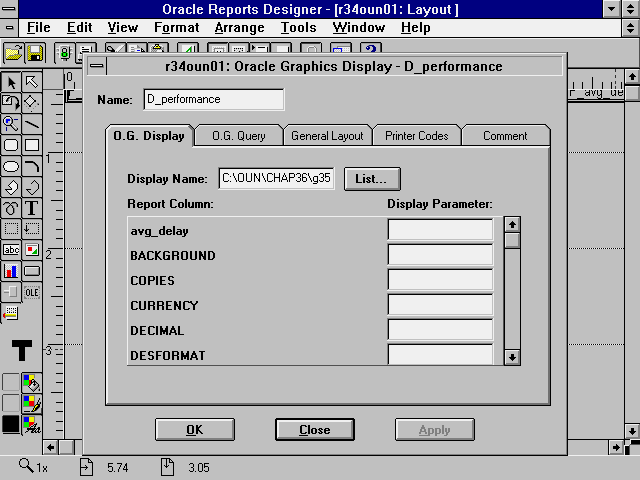Click the traffic light Run icon
This screenshot has height=480, width=640.
coord(64,52)
